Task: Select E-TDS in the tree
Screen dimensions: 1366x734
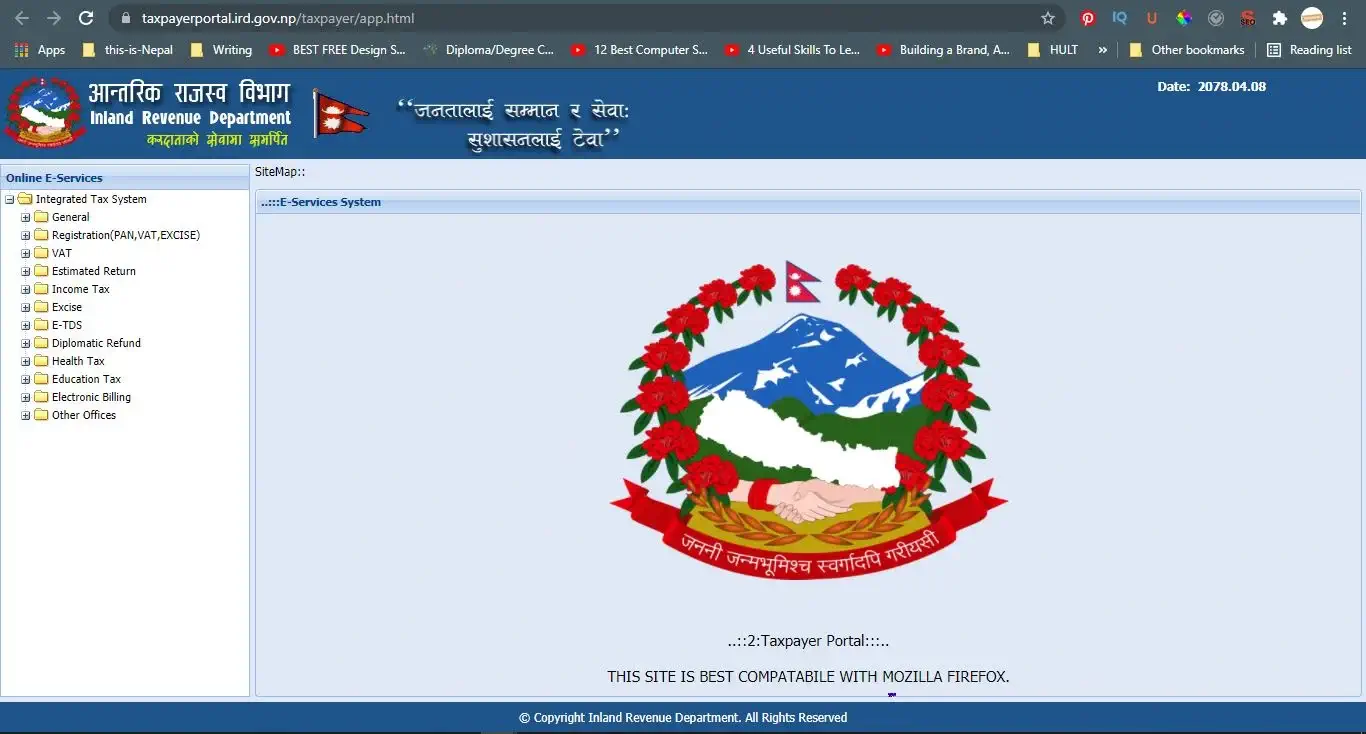Action: (67, 325)
